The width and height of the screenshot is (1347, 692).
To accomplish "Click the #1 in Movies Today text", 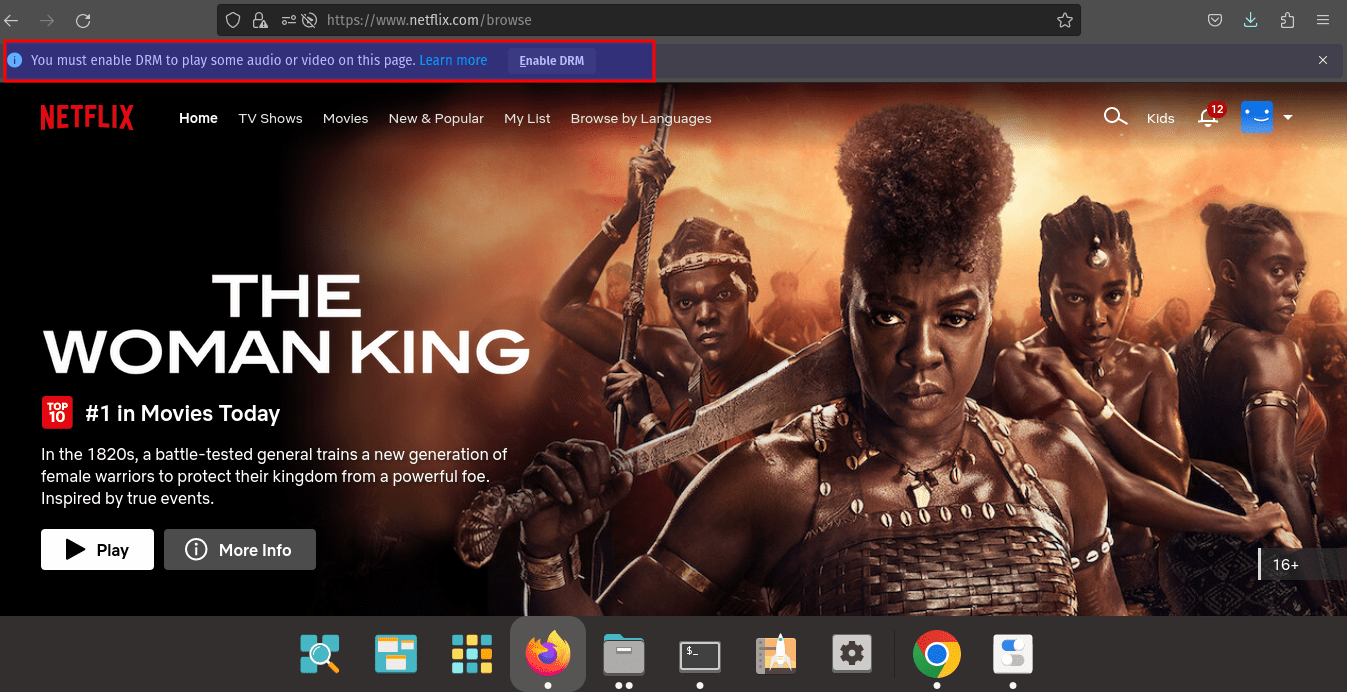I will 183,413.
